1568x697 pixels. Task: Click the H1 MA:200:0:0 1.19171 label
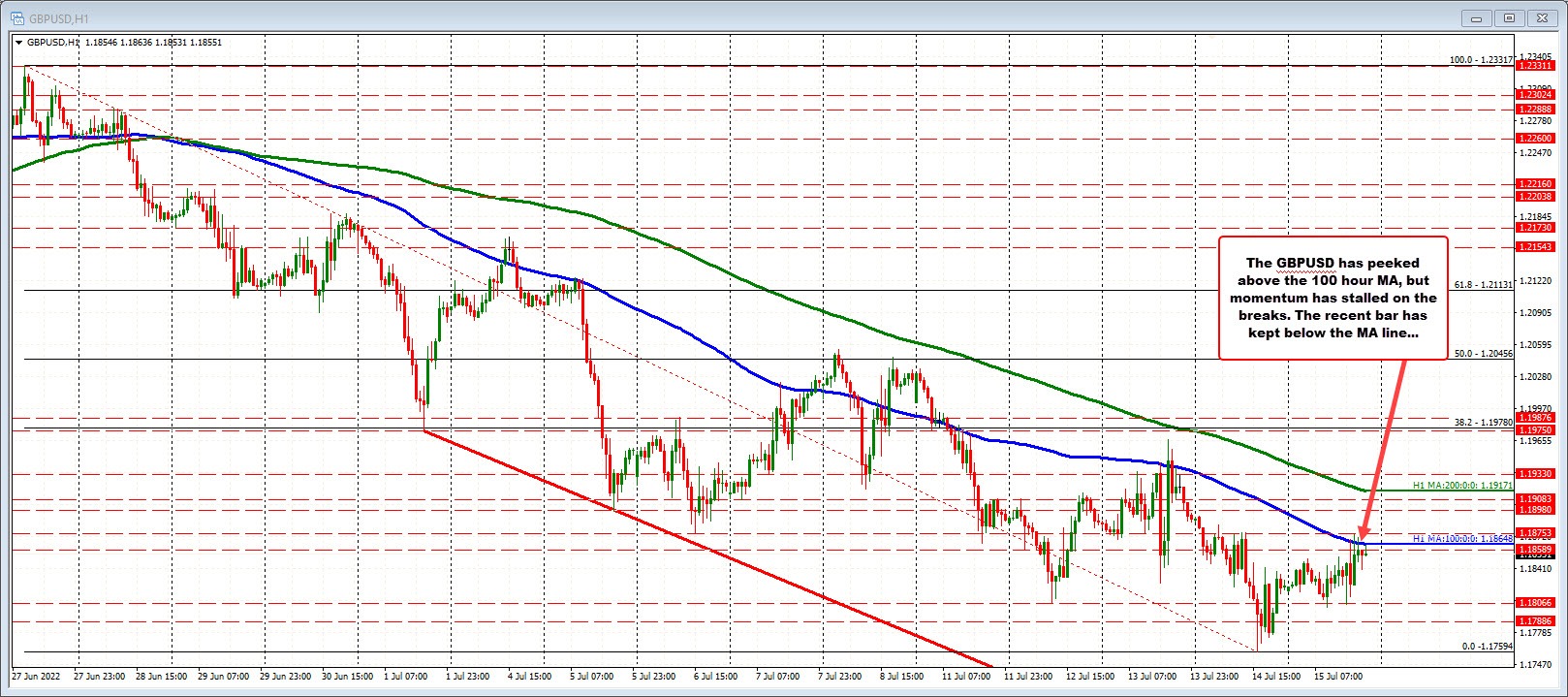[1462, 485]
